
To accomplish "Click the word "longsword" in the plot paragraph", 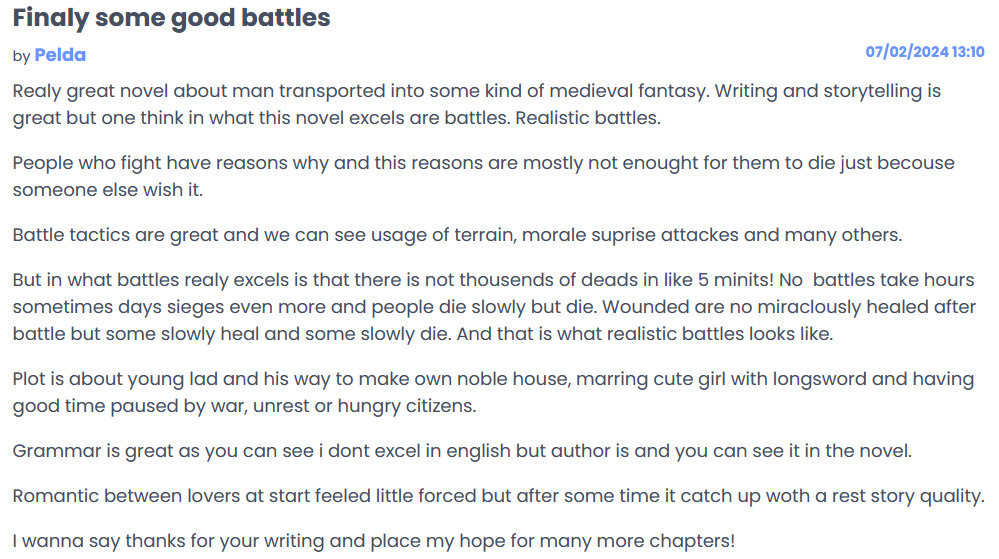I will [x=758, y=379].
